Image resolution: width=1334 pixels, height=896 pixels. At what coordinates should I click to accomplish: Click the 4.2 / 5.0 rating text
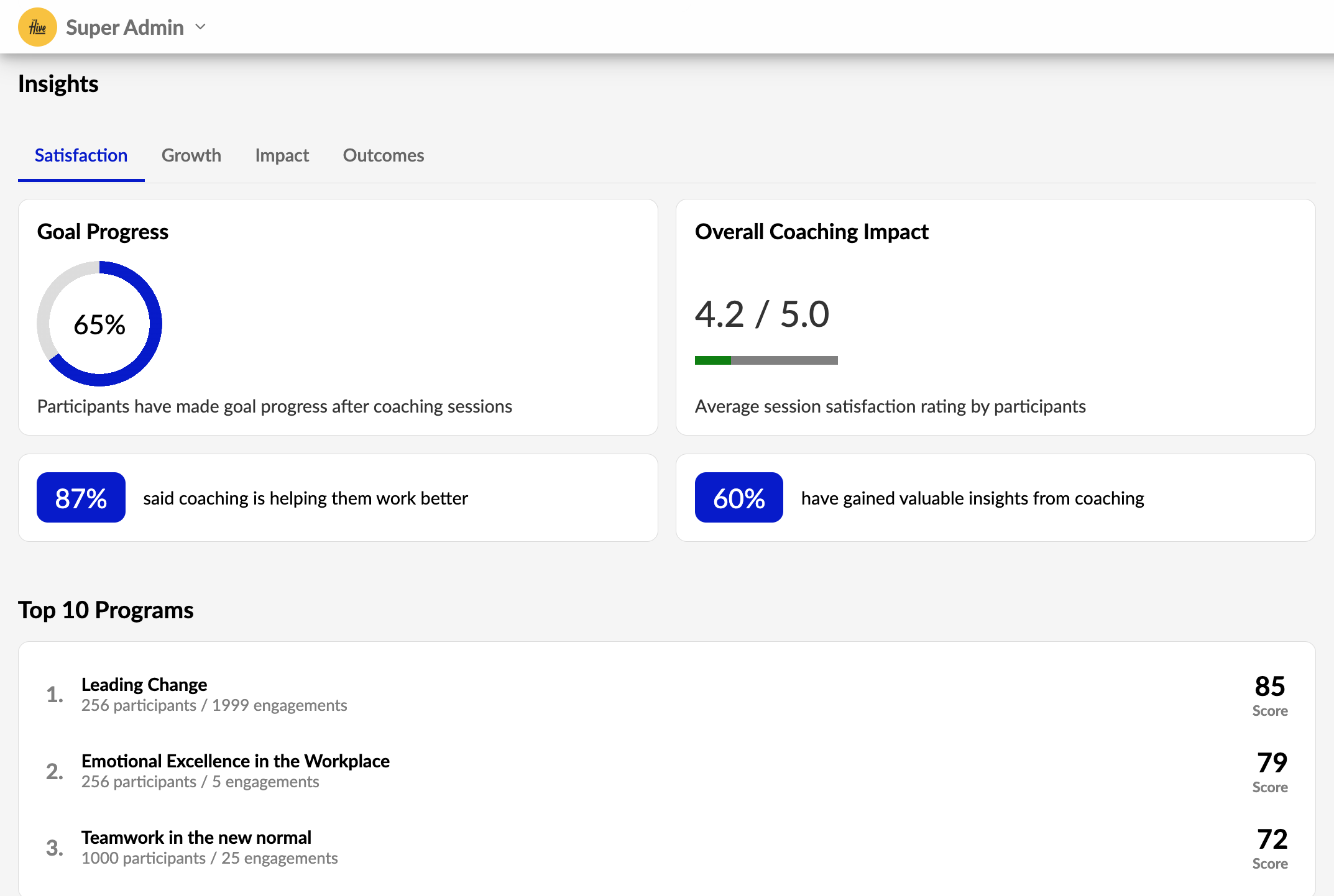[x=761, y=314]
